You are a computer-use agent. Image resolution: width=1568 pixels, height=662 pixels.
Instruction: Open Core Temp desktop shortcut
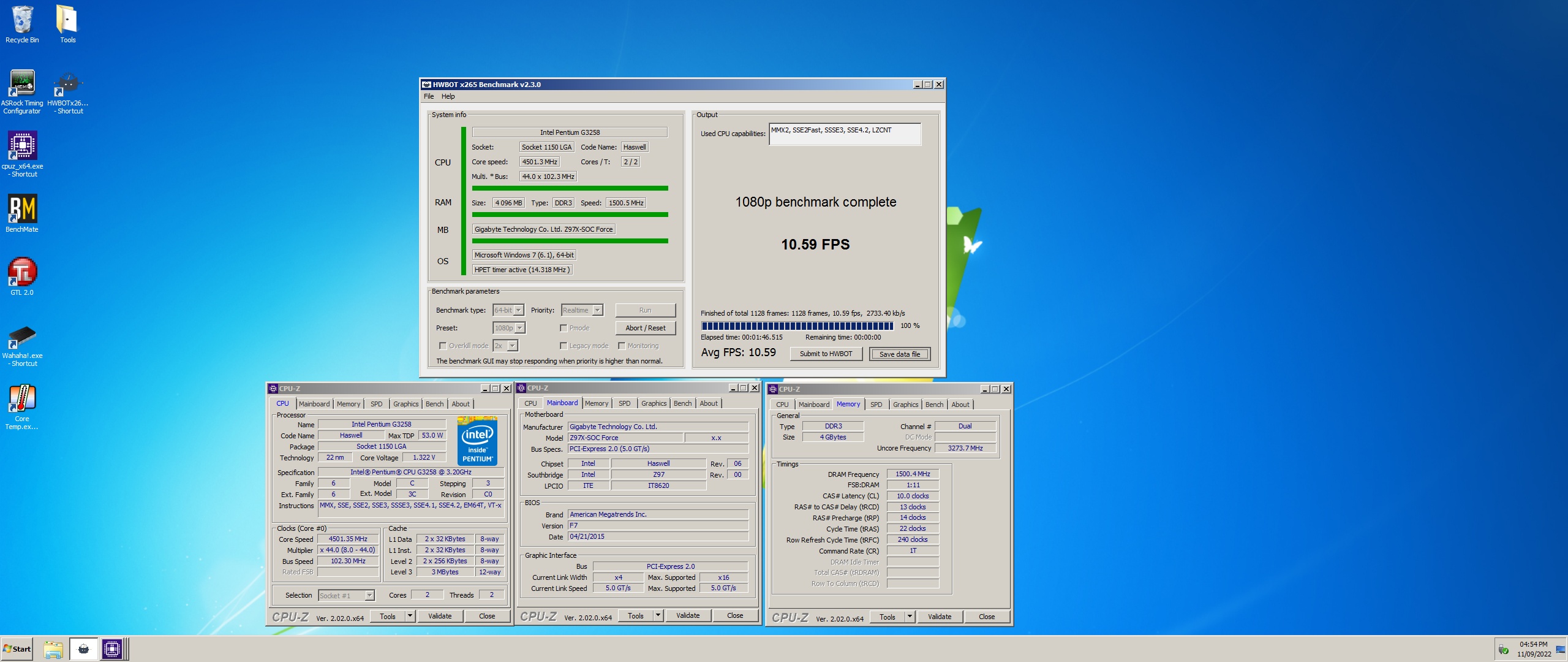[22, 407]
